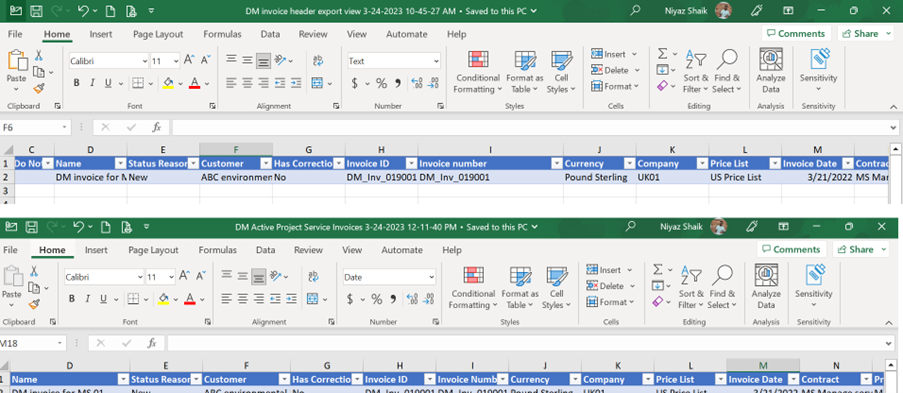This screenshot has width=903, height=393.
Task: Click Format cells button in top window
Action: tap(615, 86)
